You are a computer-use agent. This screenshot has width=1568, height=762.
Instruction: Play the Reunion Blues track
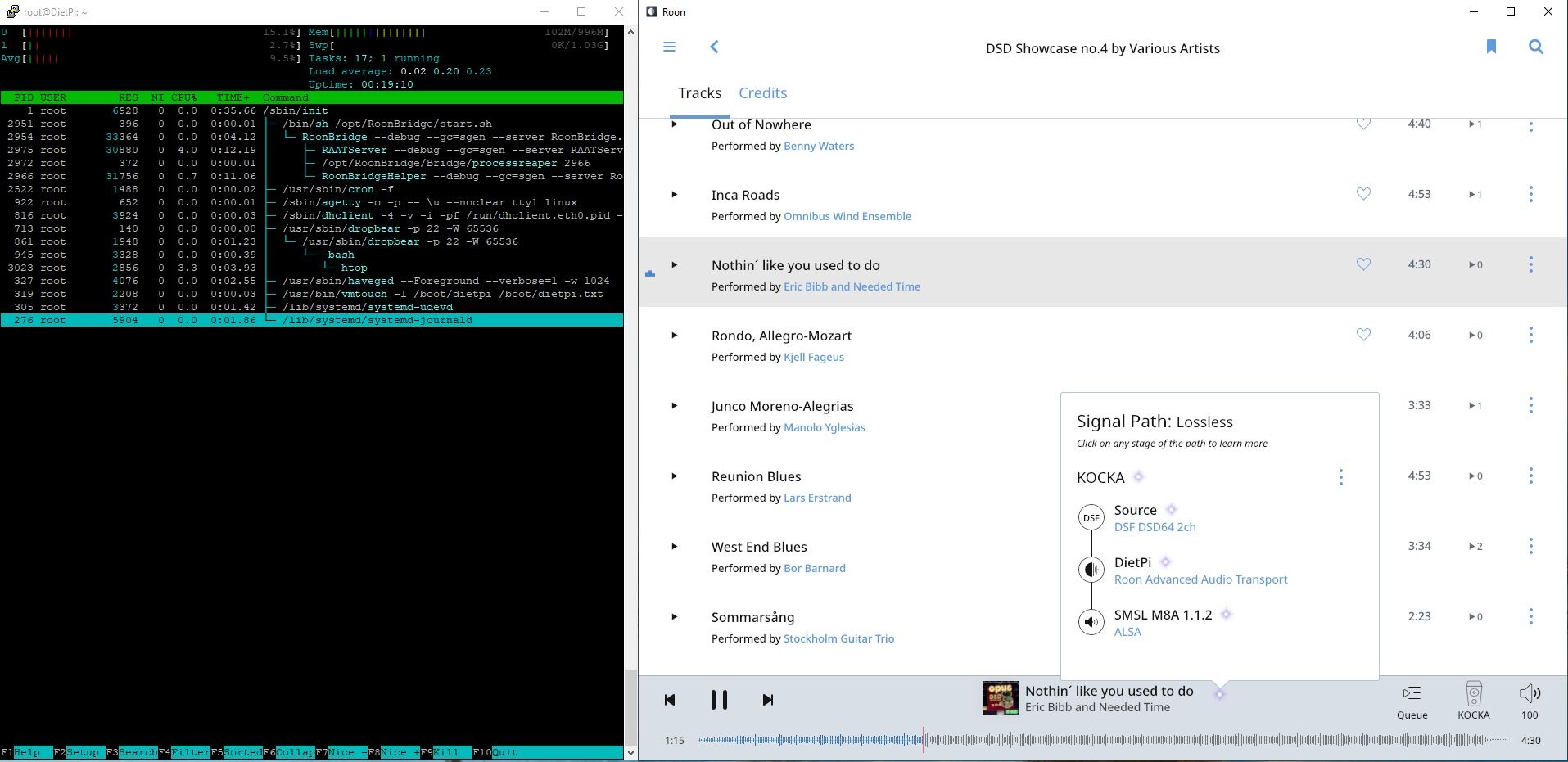pyautogui.click(x=675, y=476)
